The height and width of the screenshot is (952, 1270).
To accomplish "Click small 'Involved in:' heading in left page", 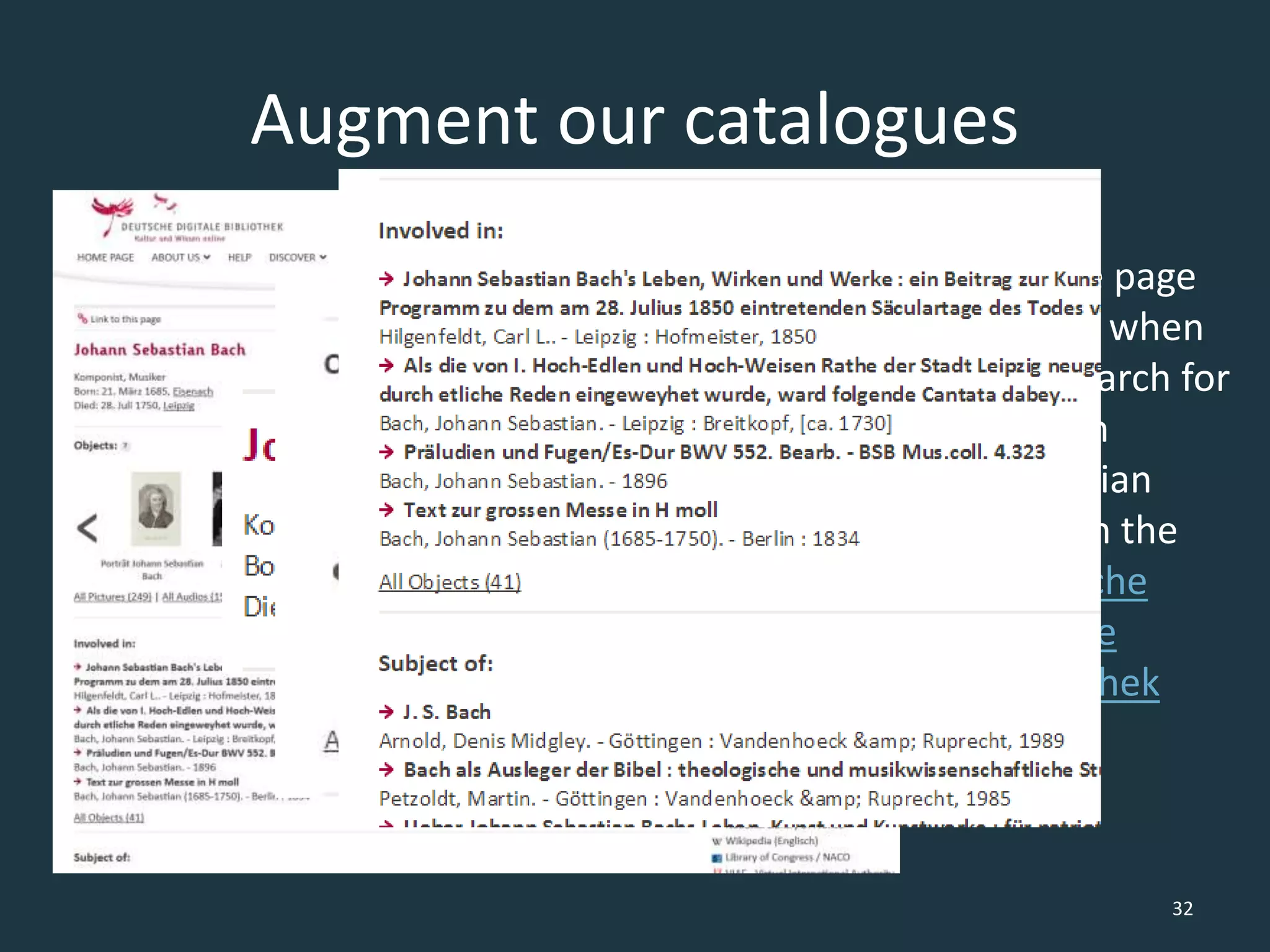I will [x=104, y=643].
